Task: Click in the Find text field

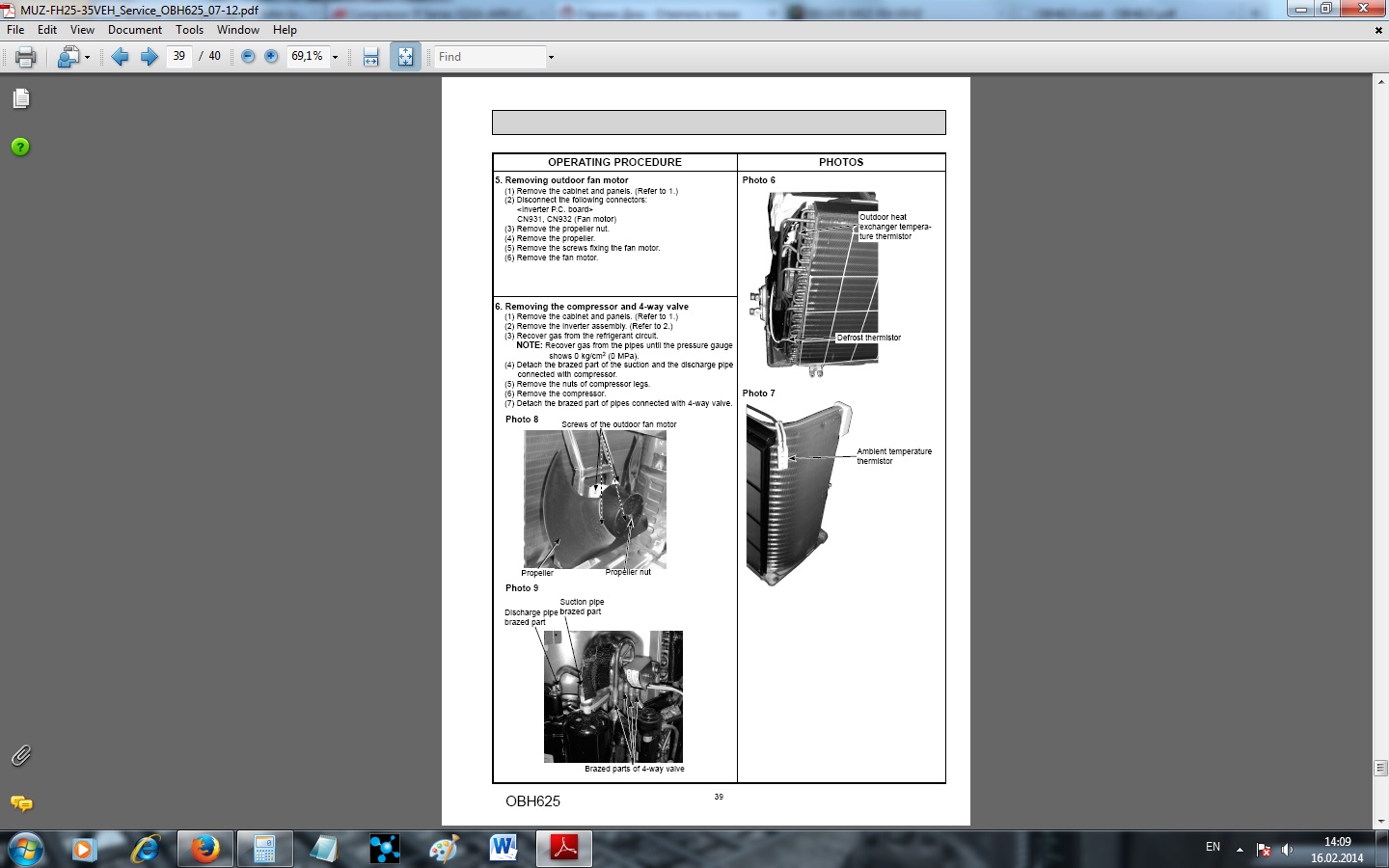Action: click(490, 57)
